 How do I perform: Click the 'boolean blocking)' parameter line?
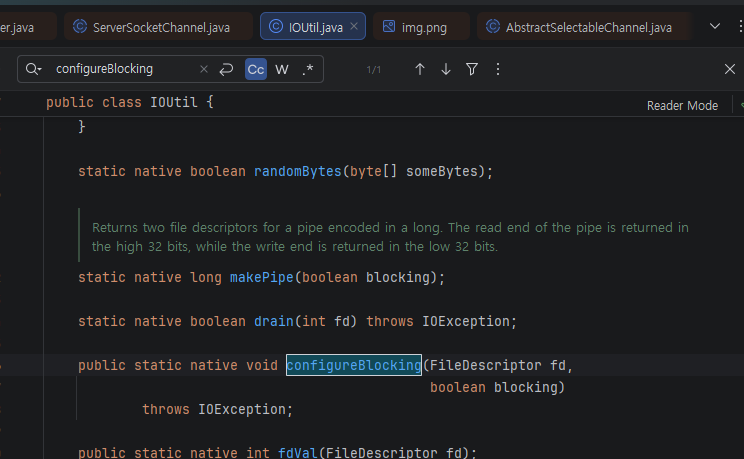click(497, 387)
